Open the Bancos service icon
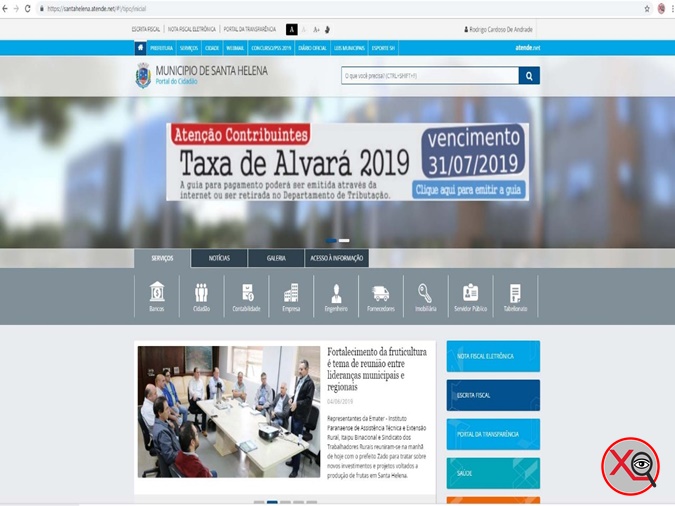675x506 pixels. (x=157, y=296)
